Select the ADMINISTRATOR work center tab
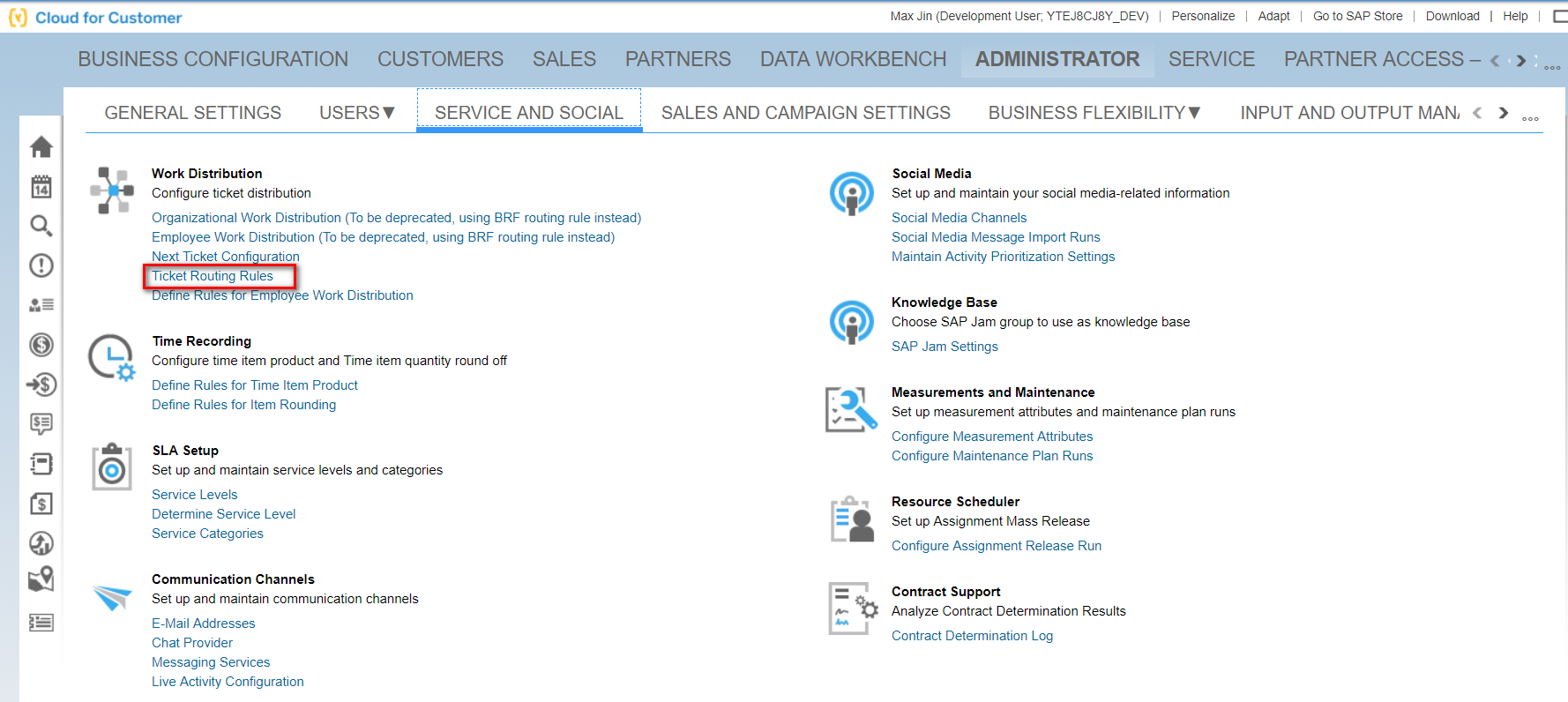Screen dimensions: 1568x702 click(1057, 59)
